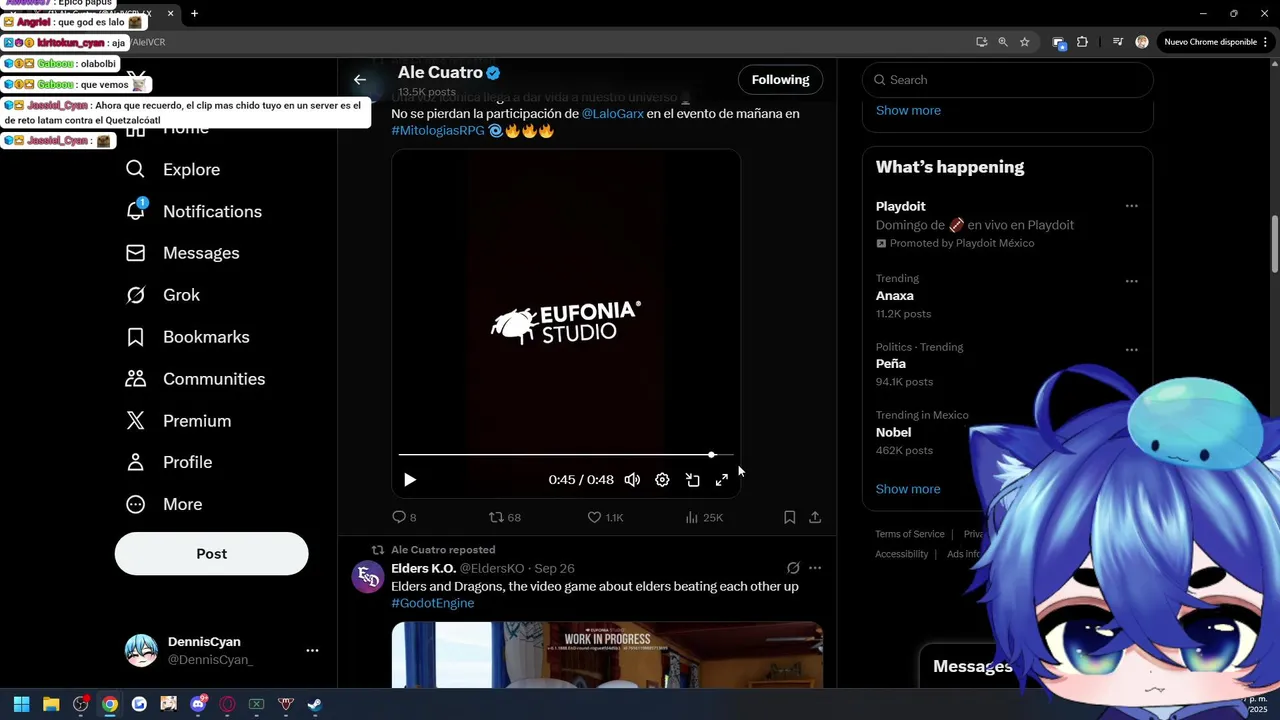Open Grok from the sidebar
This screenshot has height=720, width=1280.
(x=162, y=296)
